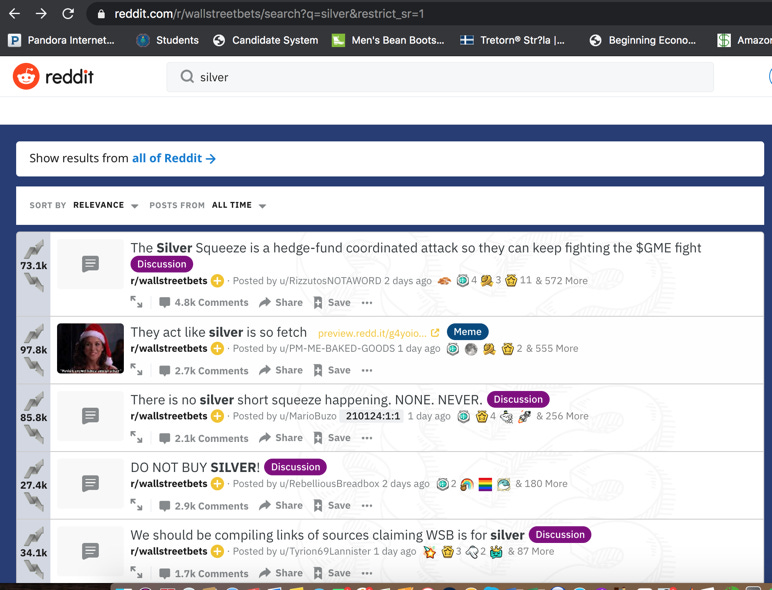Open more options on 'no silver short squeeze' post

pyautogui.click(x=367, y=438)
